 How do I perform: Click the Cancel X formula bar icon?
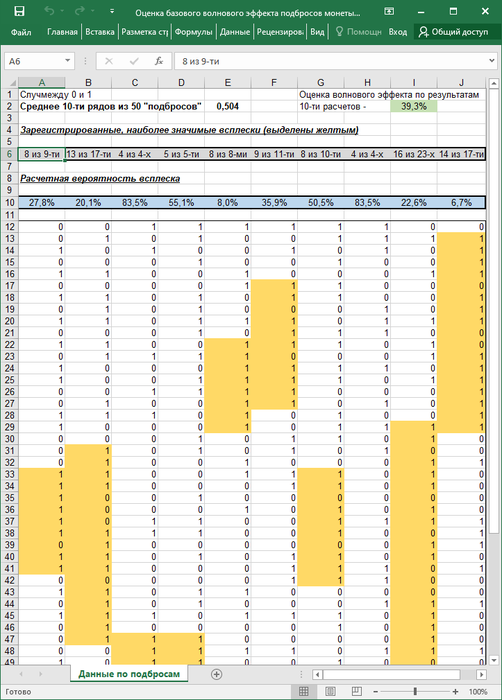109,61
